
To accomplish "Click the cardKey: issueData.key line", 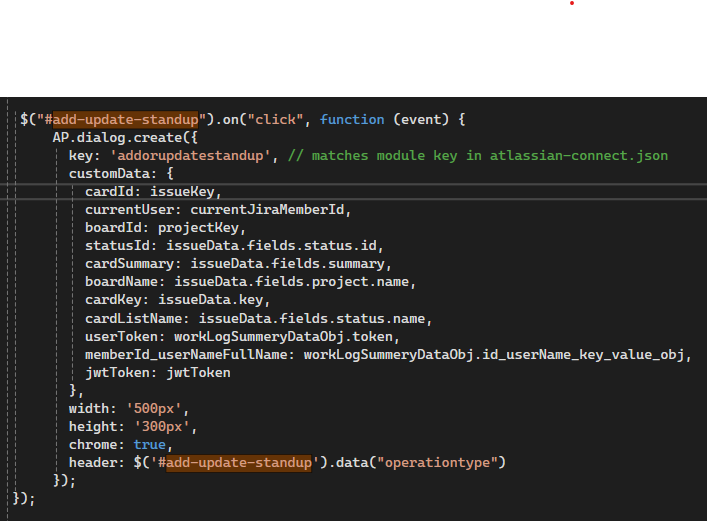I will click(177, 300).
